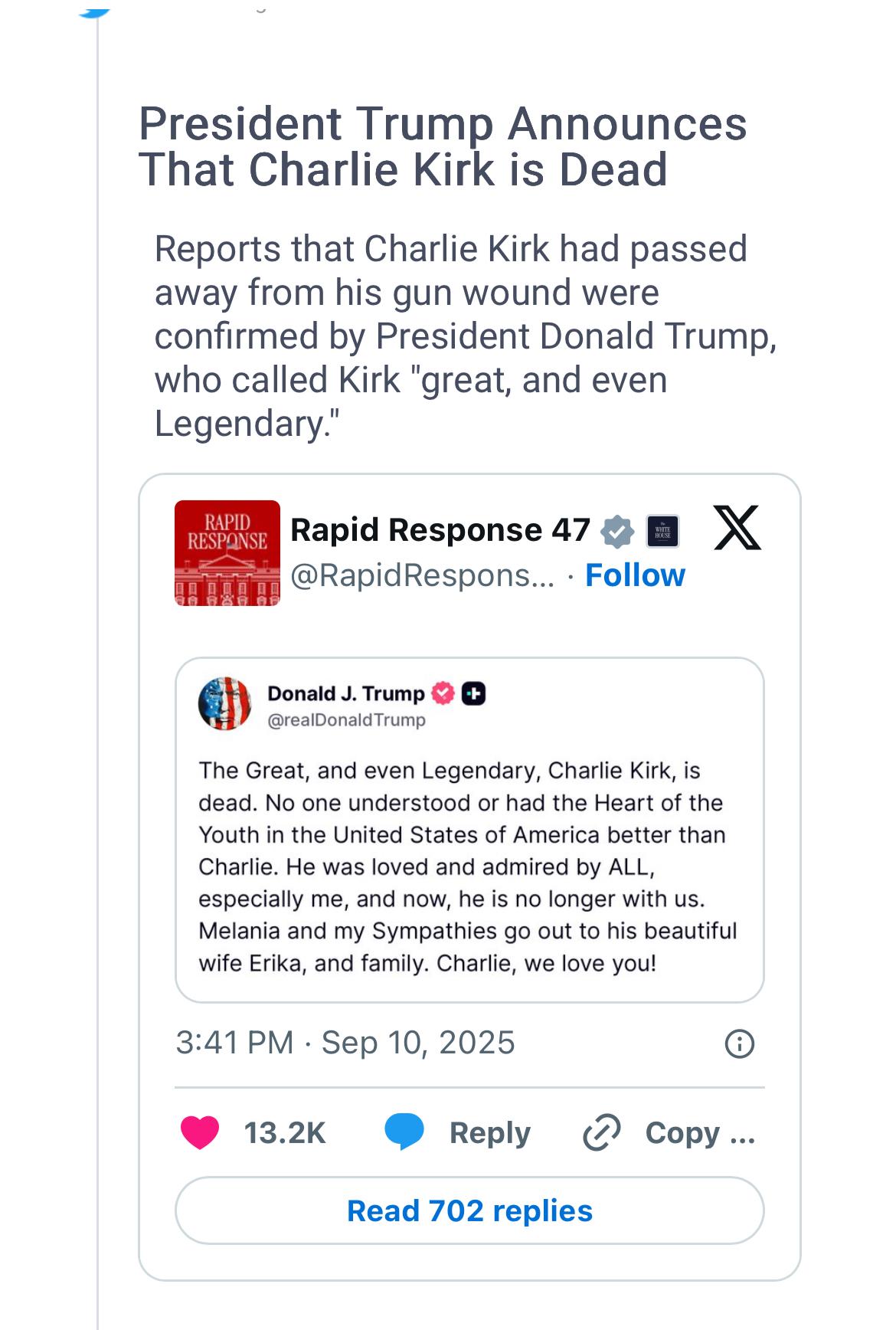896x1330 pixels.
Task: Open the X logo link
Action: [x=737, y=528]
